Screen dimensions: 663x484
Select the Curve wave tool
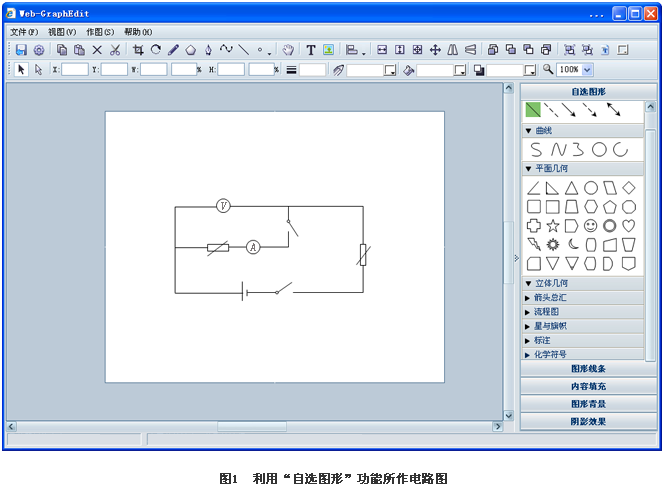tap(226, 49)
